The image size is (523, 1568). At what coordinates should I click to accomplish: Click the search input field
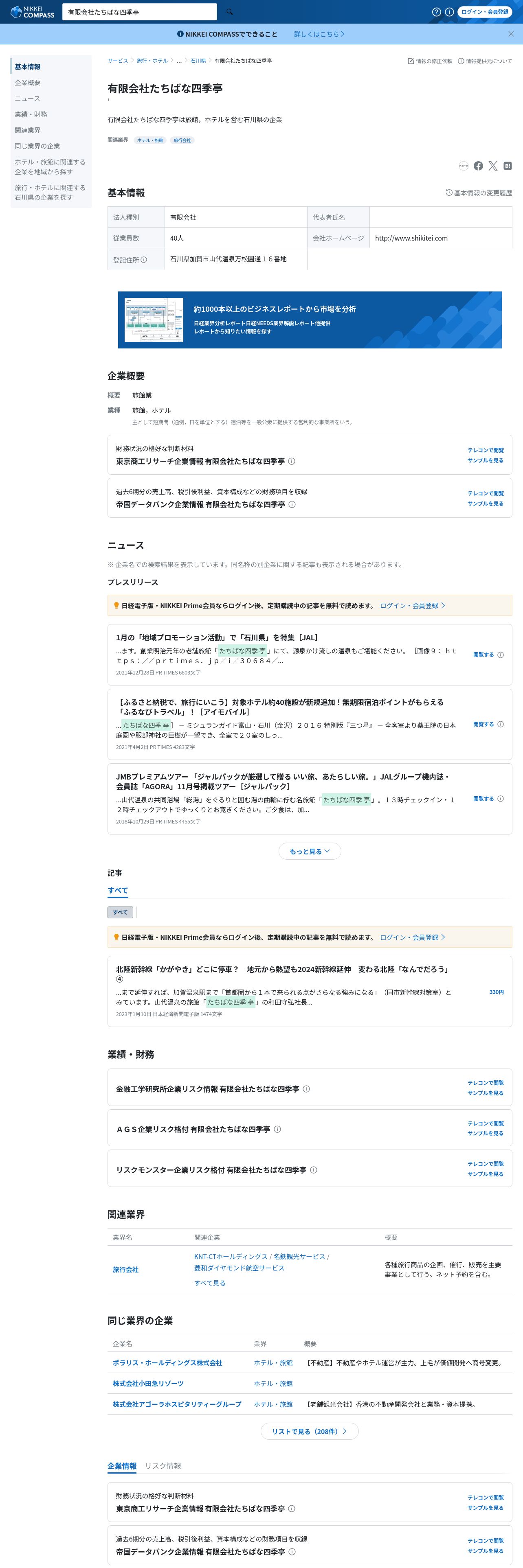point(139,11)
